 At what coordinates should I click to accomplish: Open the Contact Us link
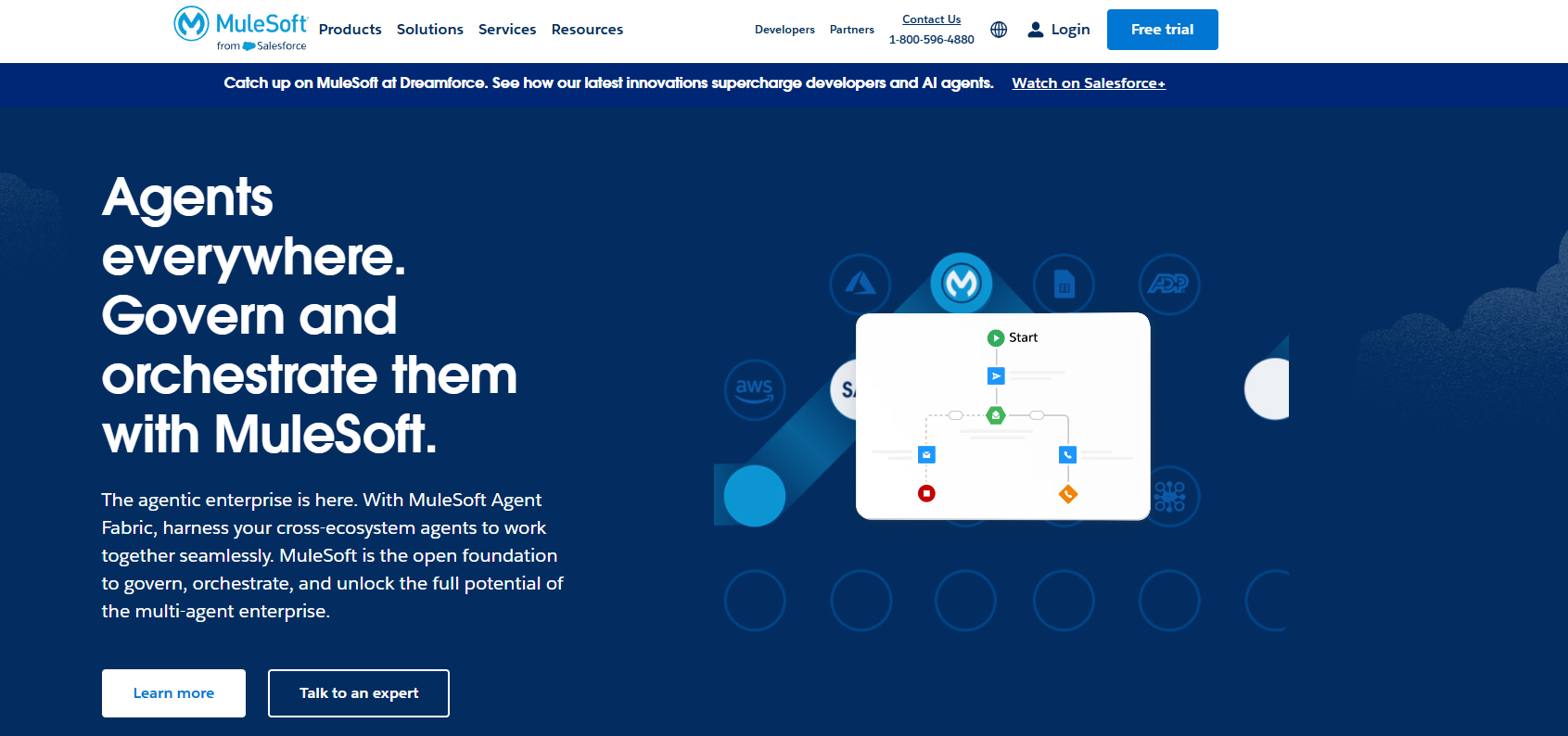pos(931,19)
